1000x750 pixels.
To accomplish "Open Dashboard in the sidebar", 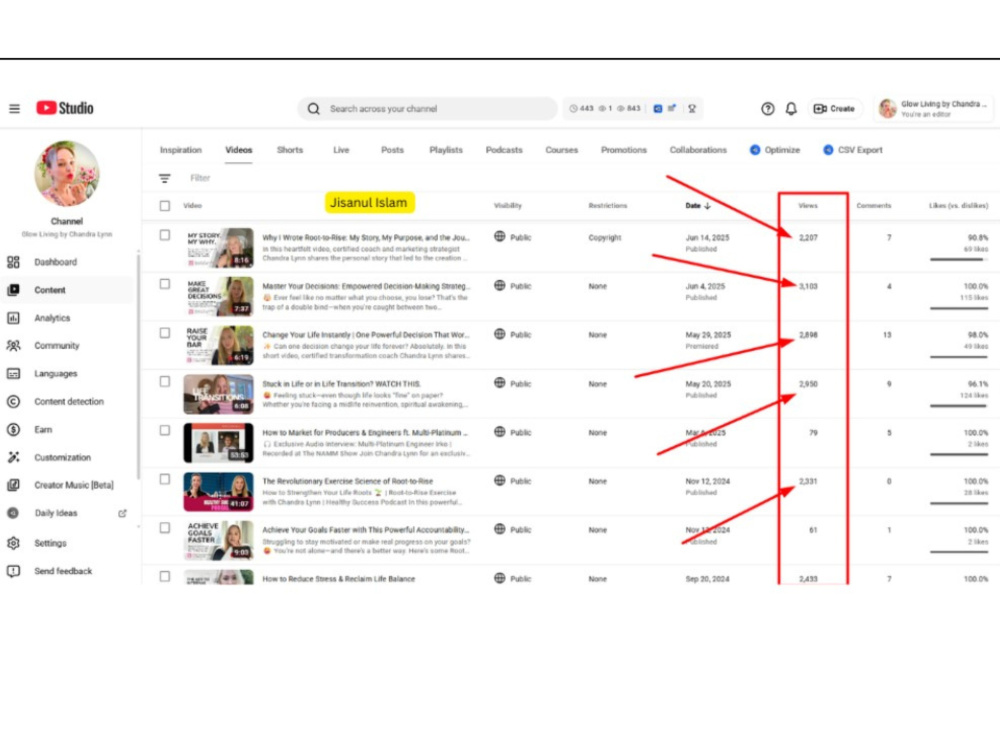I will pyautogui.click(x=55, y=262).
